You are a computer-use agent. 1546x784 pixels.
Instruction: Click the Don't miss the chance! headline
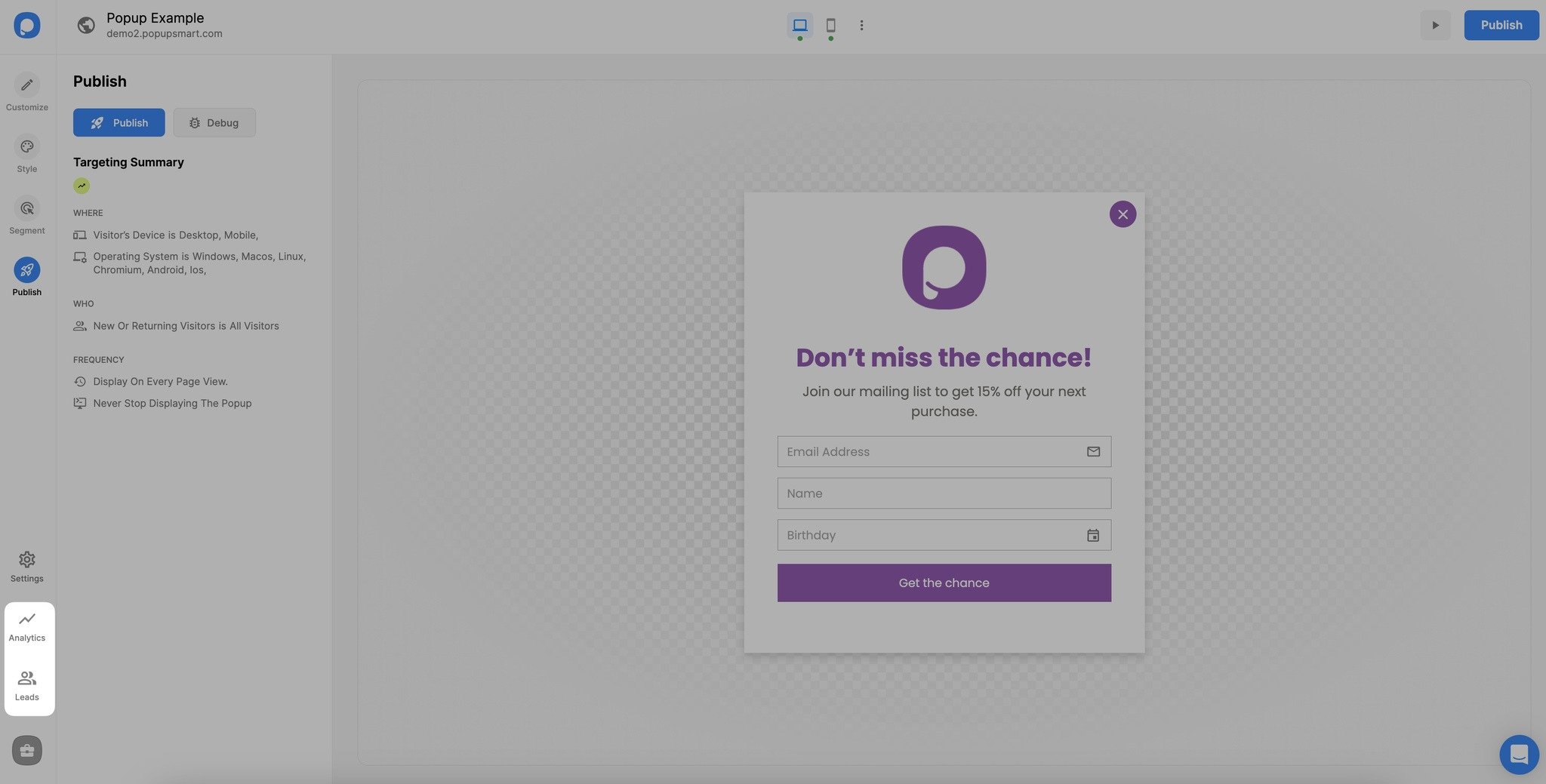pyautogui.click(x=944, y=358)
